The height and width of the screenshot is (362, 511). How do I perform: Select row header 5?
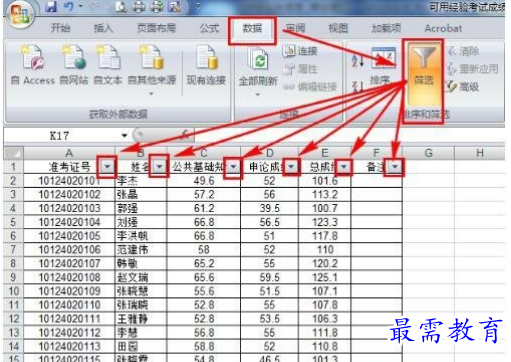[13, 222]
